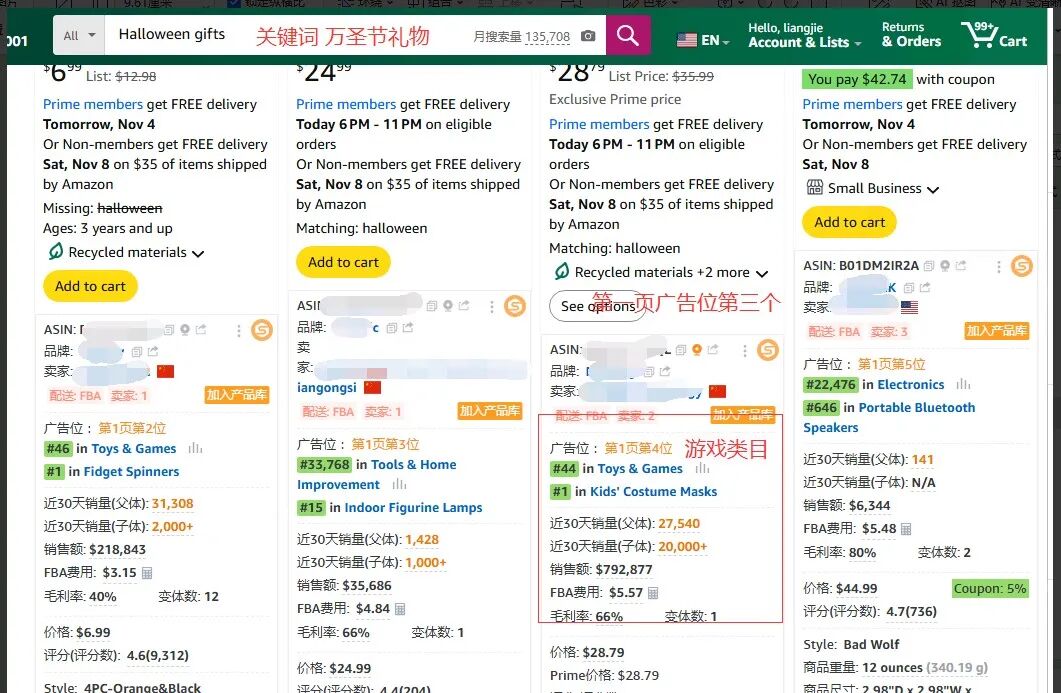Open three-dot menu in Fidget Spinners card
The image size is (1061, 693).
click(x=238, y=330)
